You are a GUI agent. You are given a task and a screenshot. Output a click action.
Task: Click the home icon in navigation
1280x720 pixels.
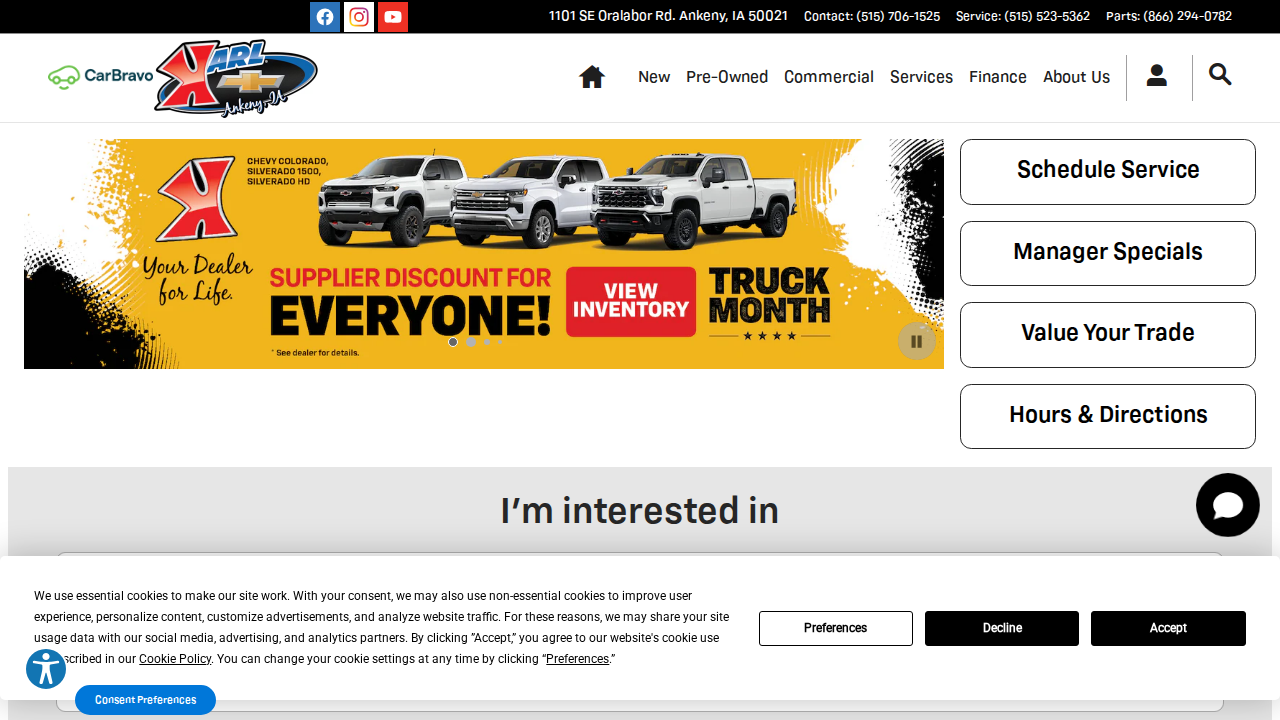click(x=591, y=76)
